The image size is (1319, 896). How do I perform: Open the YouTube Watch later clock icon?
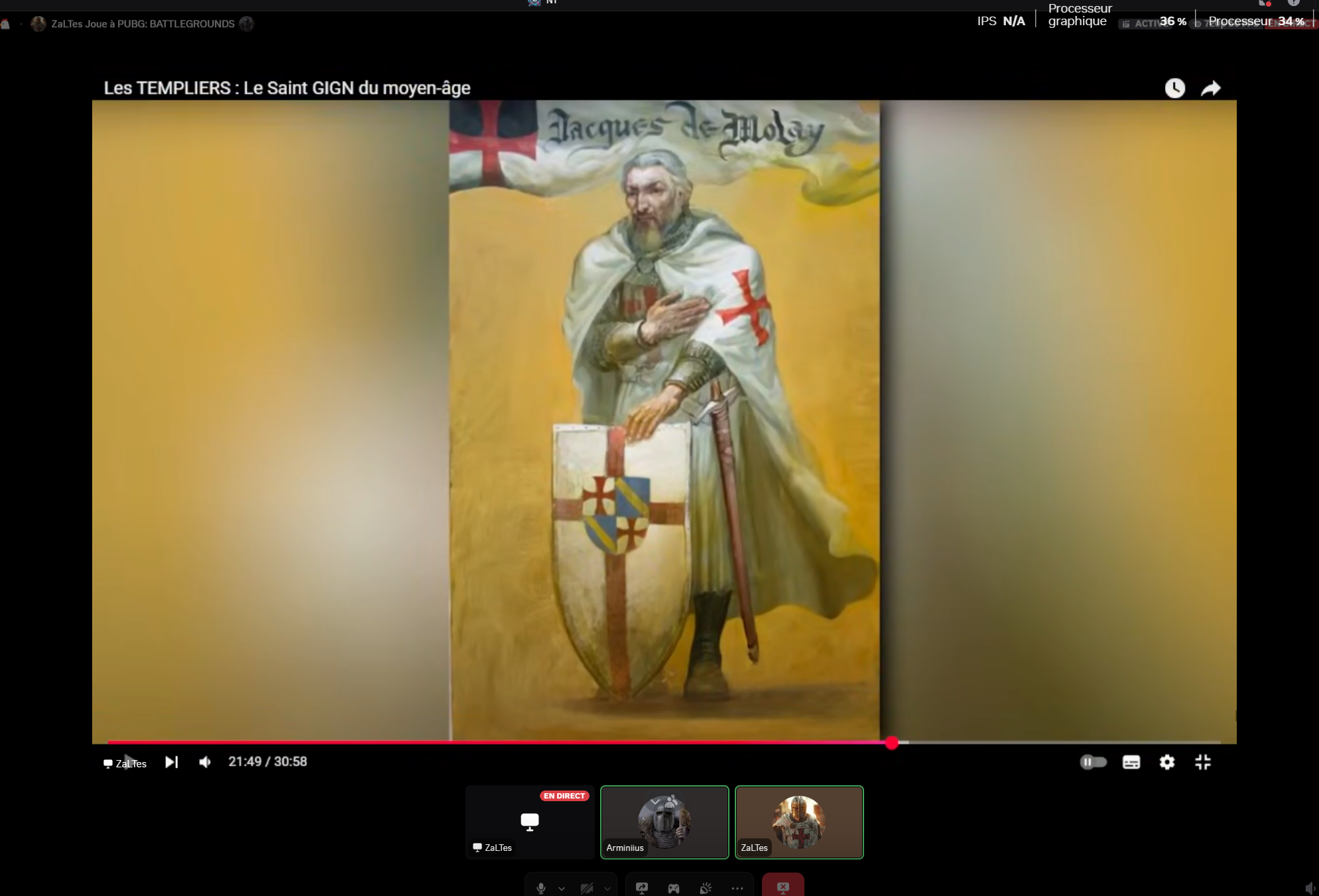click(x=1174, y=88)
